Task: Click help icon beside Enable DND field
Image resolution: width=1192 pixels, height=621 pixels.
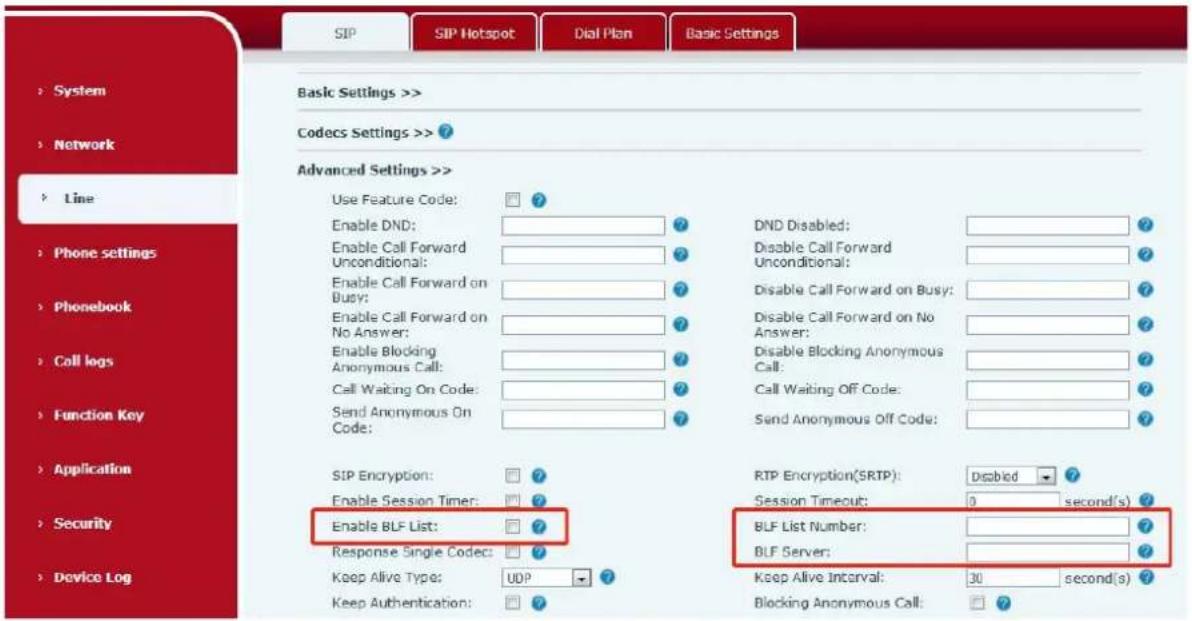Action: tap(681, 225)
